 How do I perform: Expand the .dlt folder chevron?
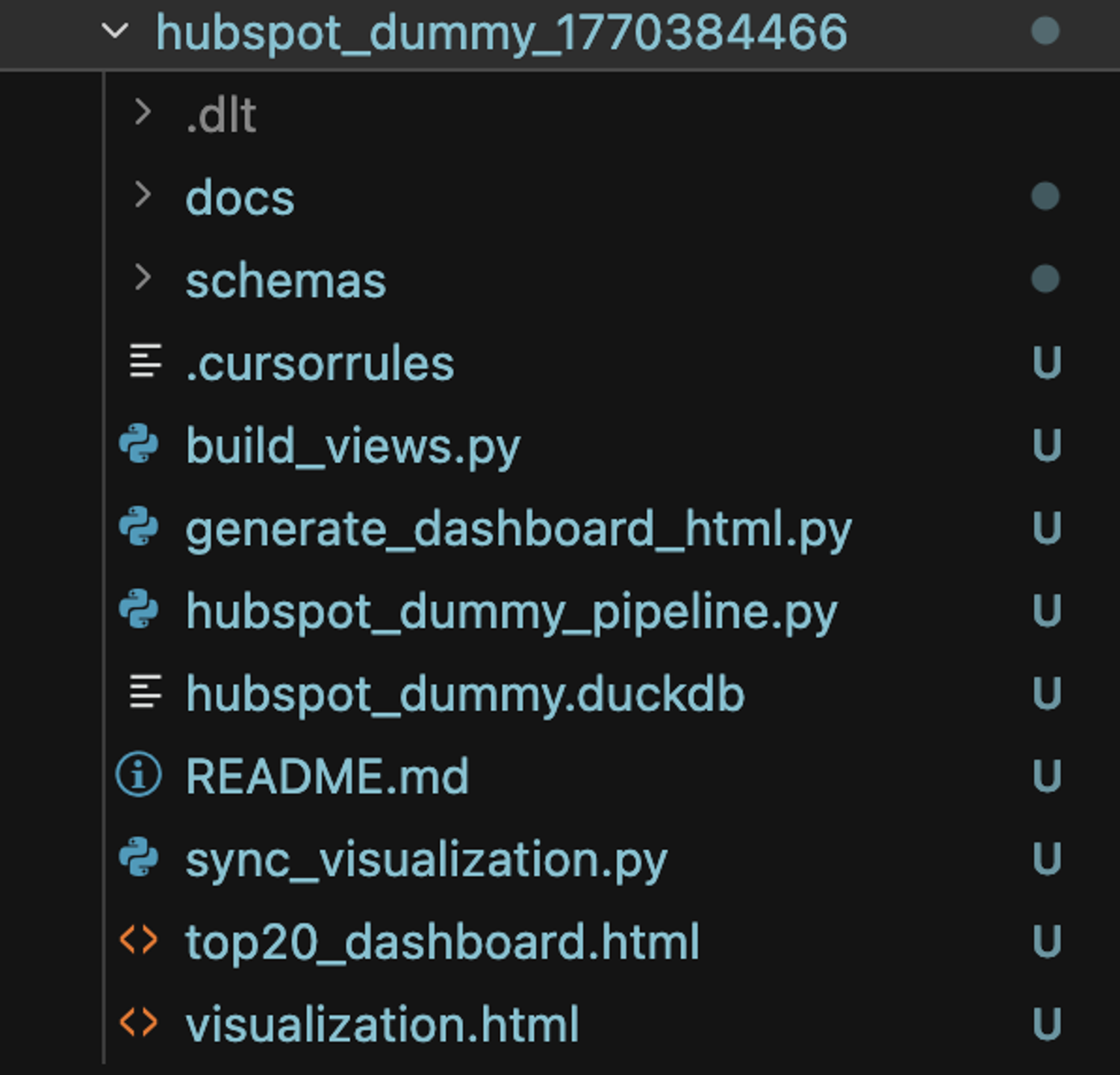(143, 113)
